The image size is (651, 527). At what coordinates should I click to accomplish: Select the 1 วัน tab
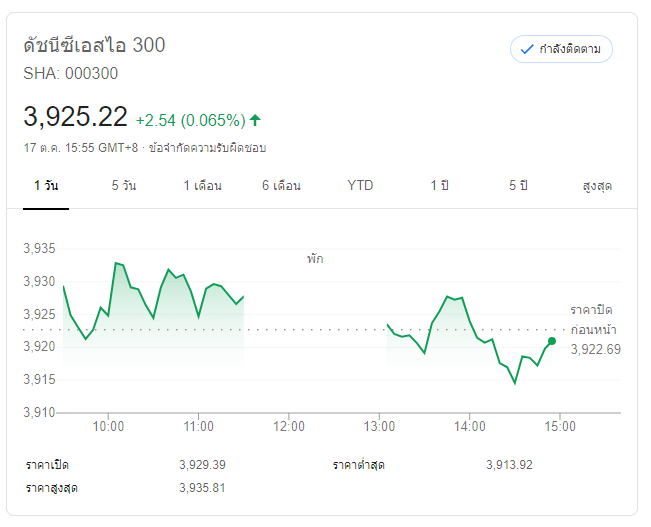(x=45, y=186)
